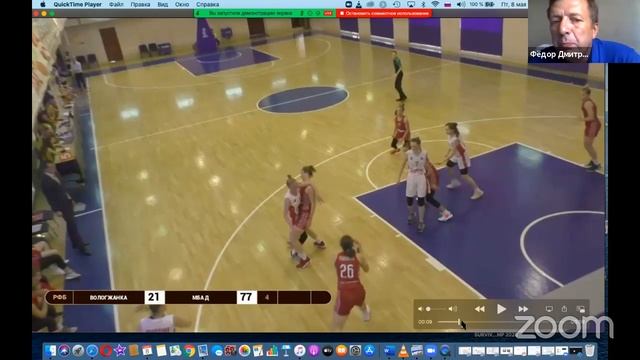Open Notes from the Dock
640x360 pixels.
coord(161,351)
